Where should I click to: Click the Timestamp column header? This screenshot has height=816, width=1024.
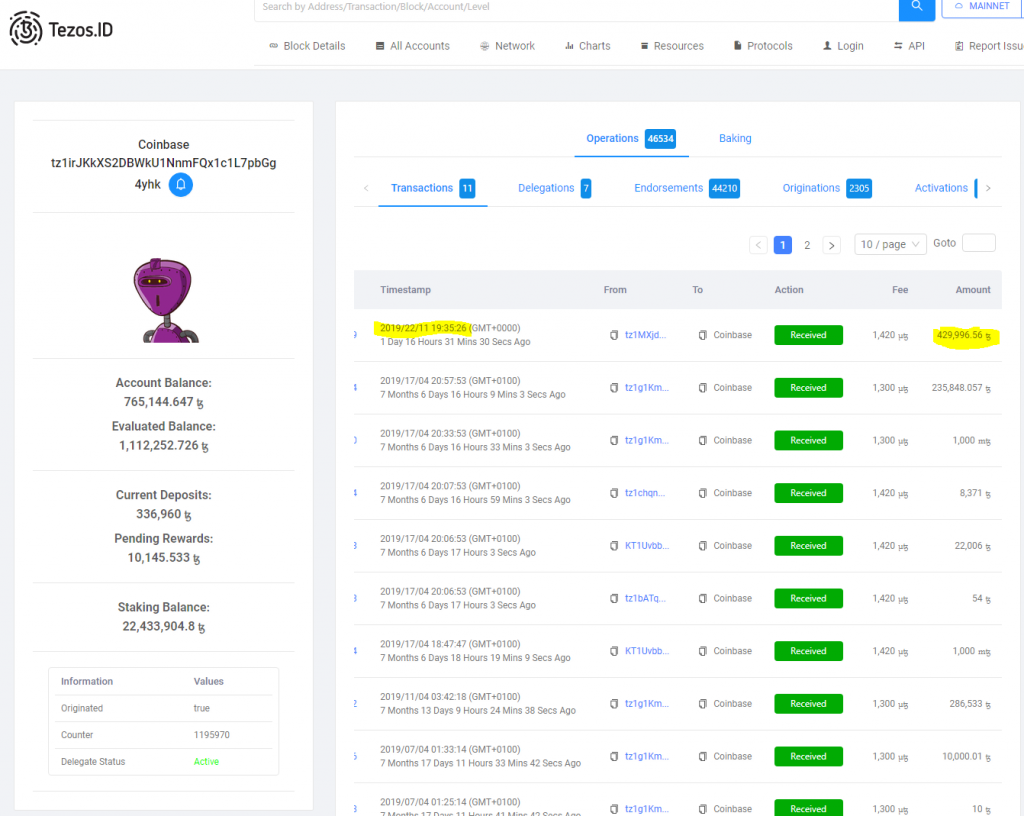point(406,290)
